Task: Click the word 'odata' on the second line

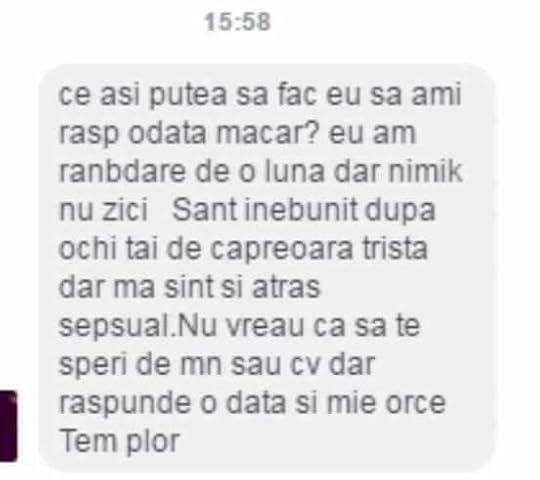Action: click(167, 133)
